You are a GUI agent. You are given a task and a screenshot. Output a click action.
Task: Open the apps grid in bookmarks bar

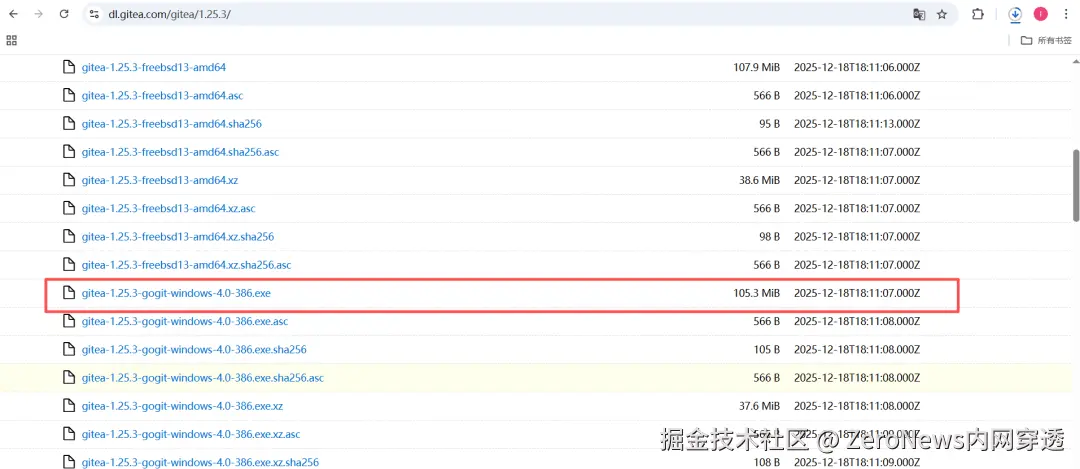point(11,40)
